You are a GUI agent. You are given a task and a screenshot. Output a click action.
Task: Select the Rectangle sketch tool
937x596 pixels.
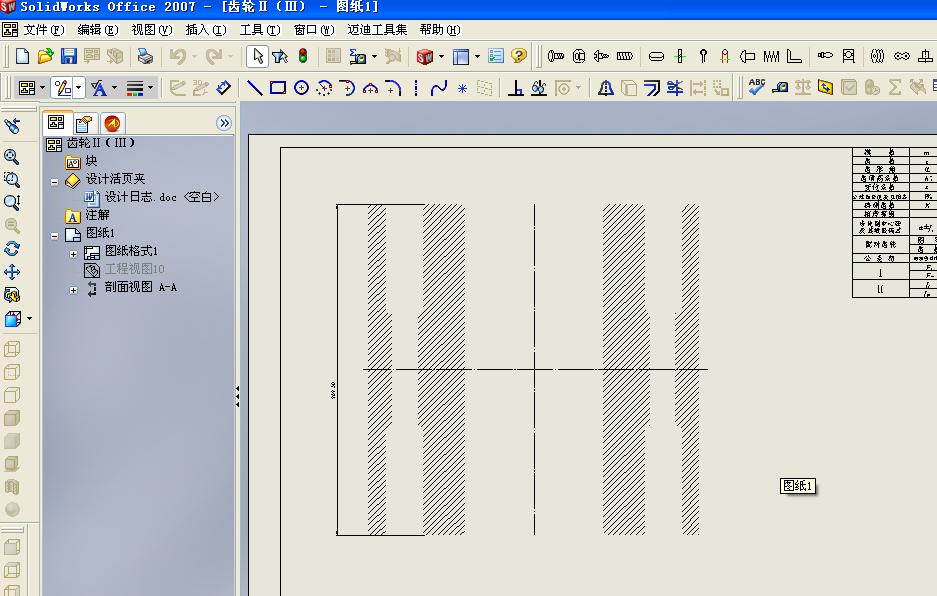pos(278,88)
